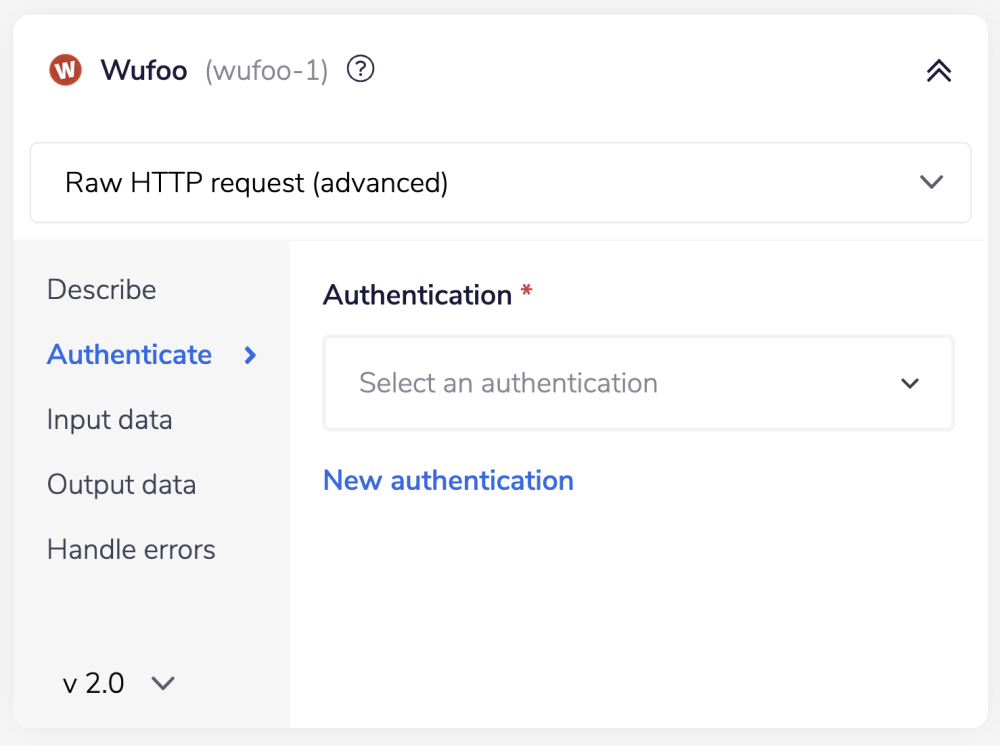Open the help tooltip next to Wufoo

pyautogui.click(x=360, y=69)
